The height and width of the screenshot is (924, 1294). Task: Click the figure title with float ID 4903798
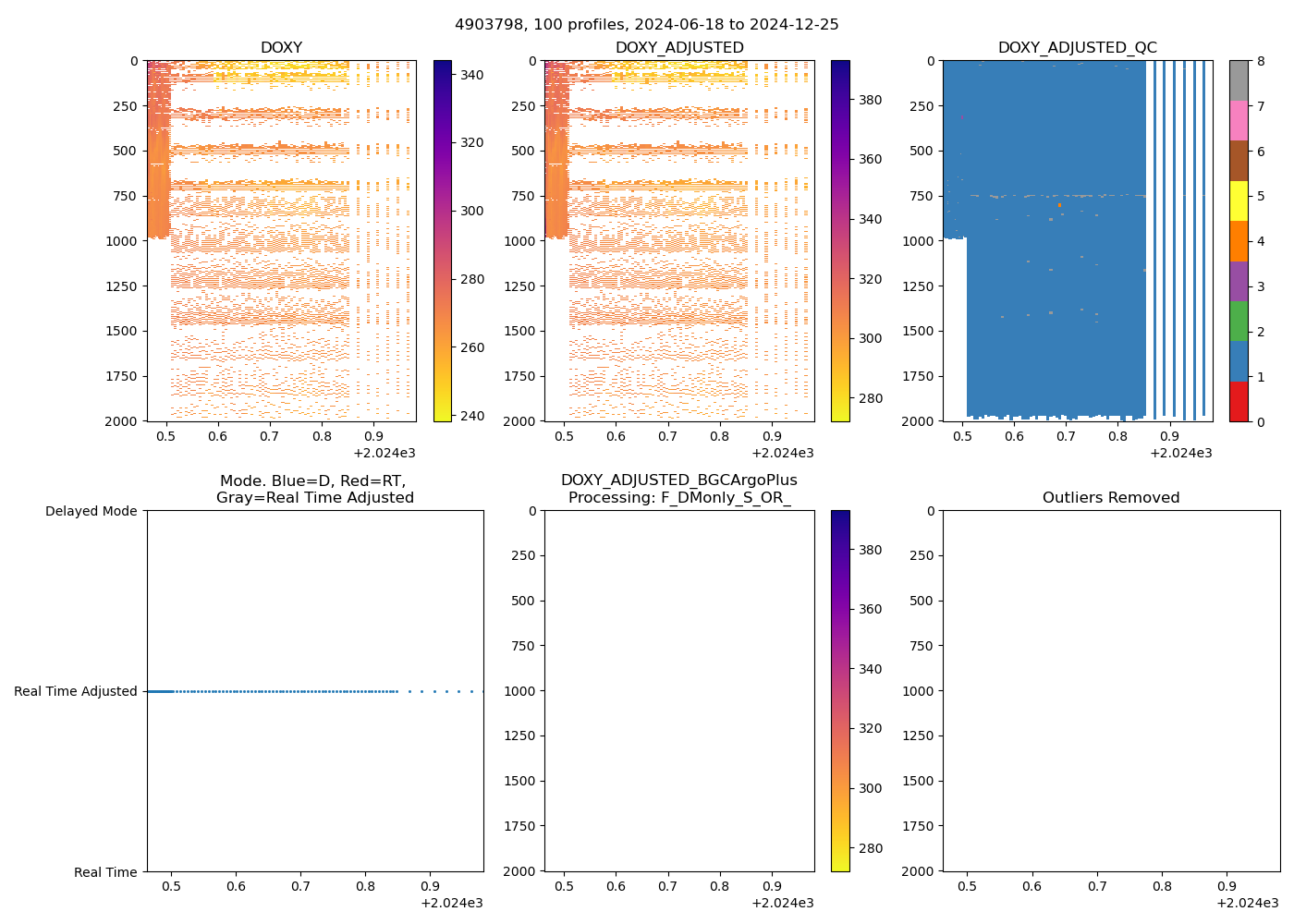click(647, 25)
